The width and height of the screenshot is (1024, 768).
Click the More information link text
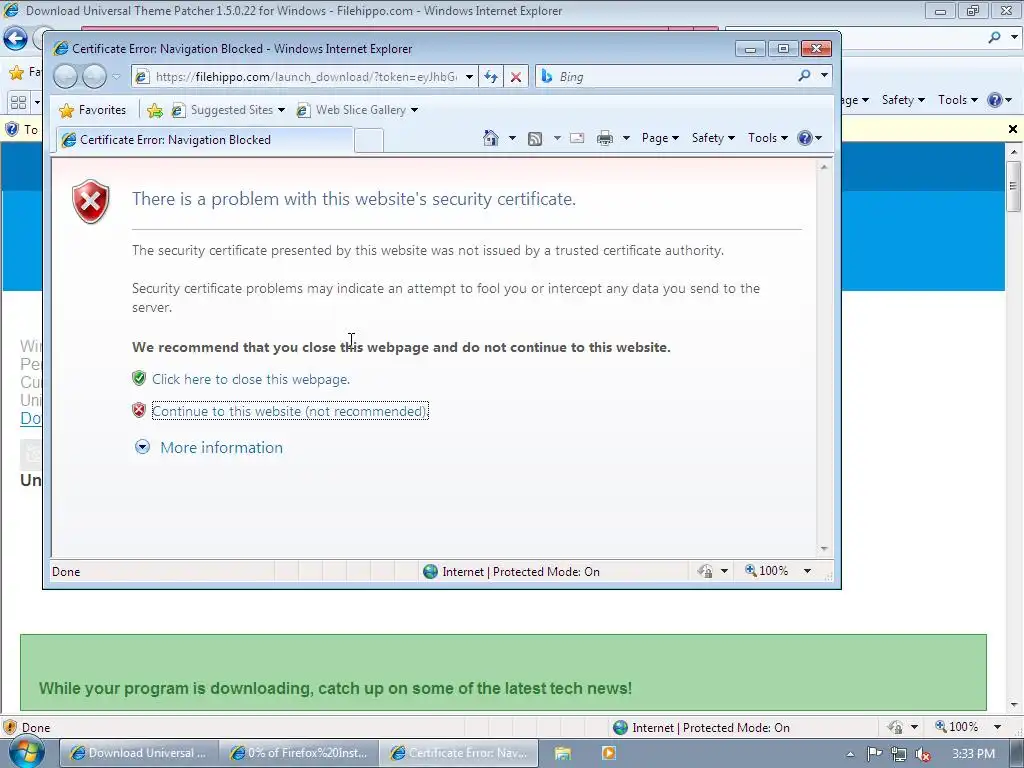221,447
